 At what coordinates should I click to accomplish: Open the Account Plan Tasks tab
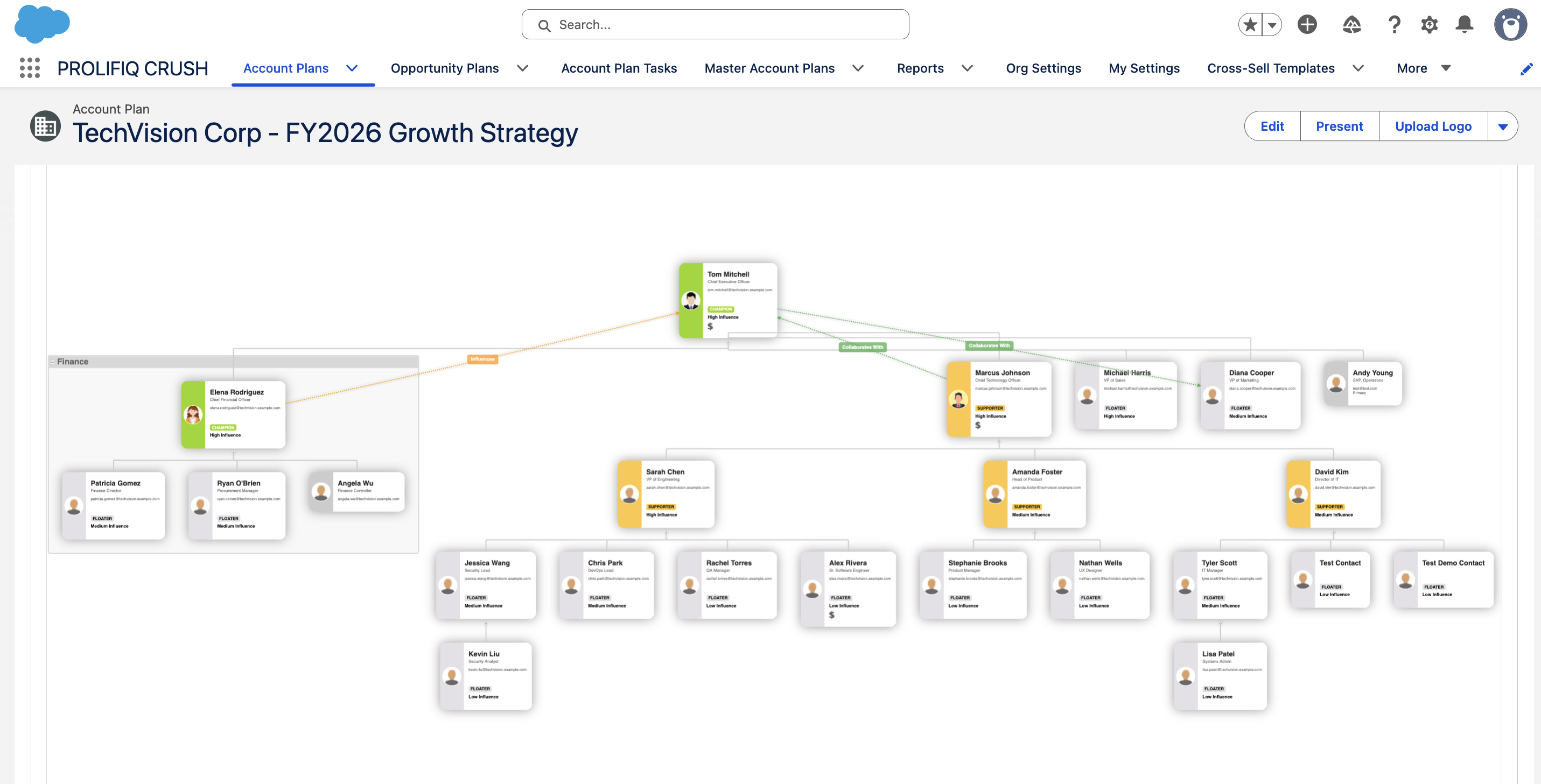coord(619,68)
